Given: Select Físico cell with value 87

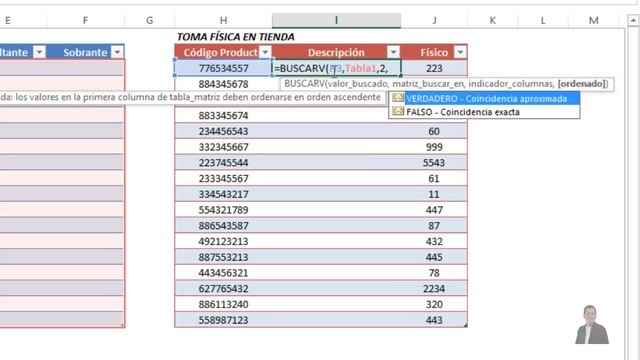Looking at the screenshot, I should click(x=434, y=226).
